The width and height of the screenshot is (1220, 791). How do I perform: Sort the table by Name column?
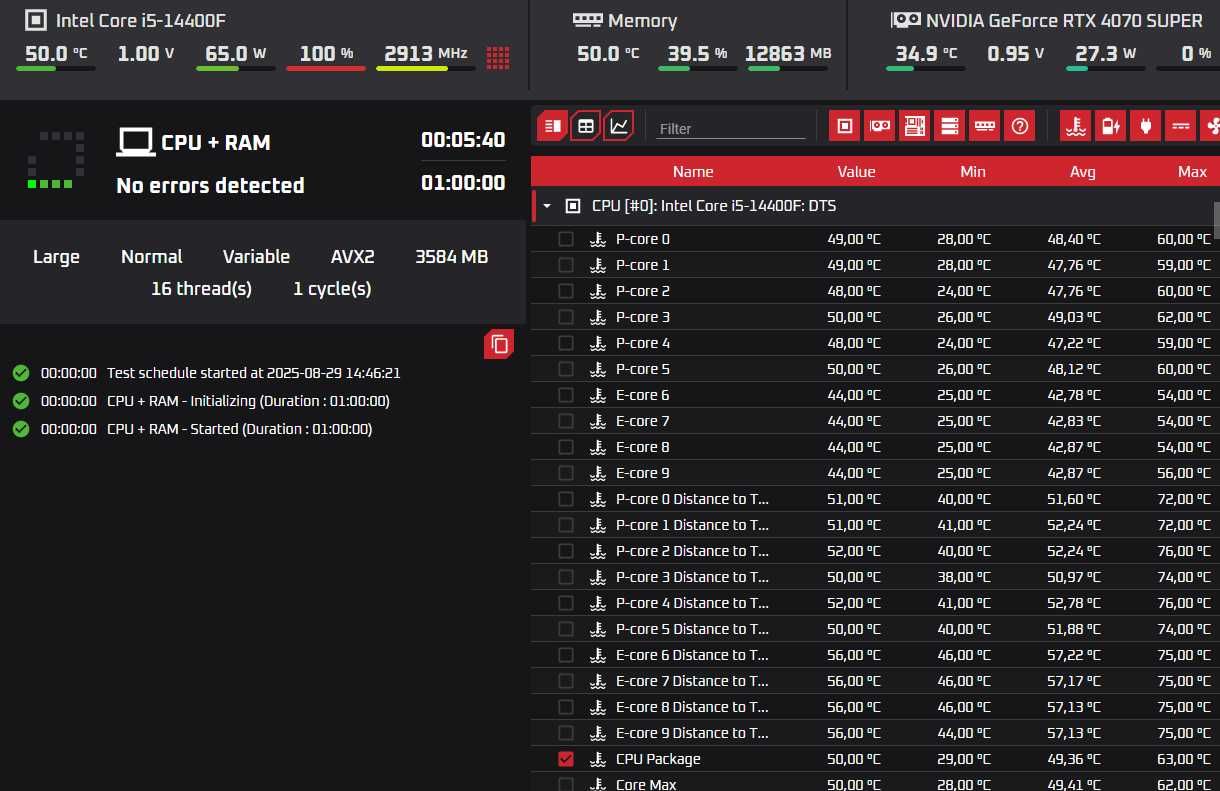(693, 172)
